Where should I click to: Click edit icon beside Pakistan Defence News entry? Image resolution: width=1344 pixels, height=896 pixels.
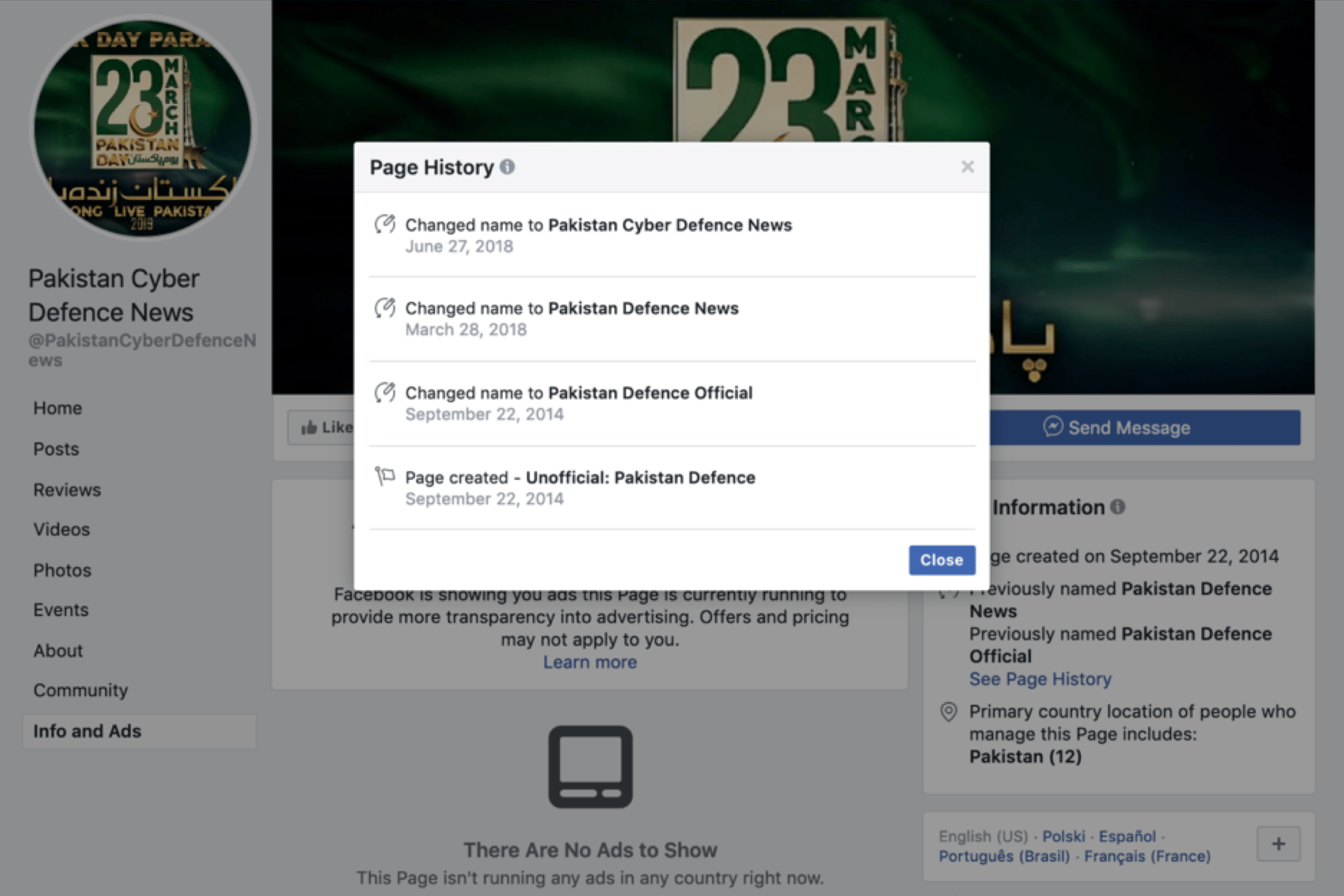[385, 307]
